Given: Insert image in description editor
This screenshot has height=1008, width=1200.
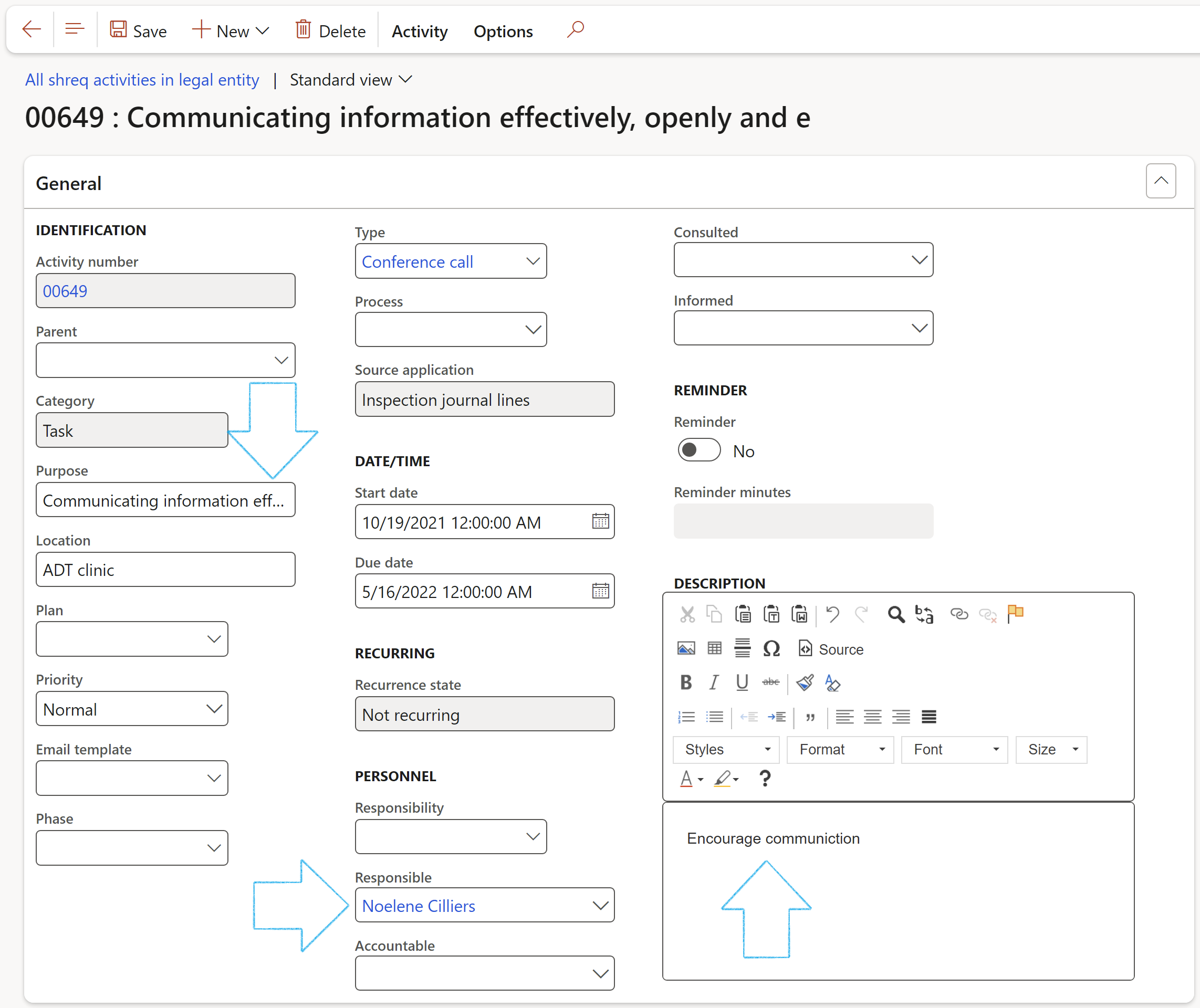Looking at the screenshot, I should pos(686,648).
